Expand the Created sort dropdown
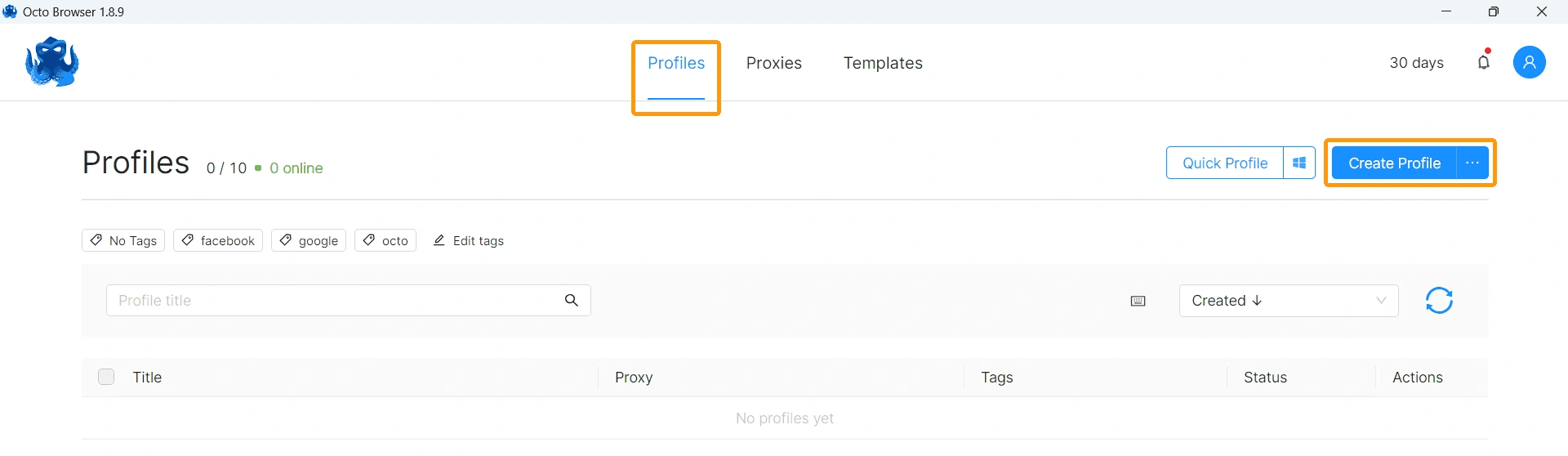Viewport: 1568px width, 456px height. [x=1288, y=301]
